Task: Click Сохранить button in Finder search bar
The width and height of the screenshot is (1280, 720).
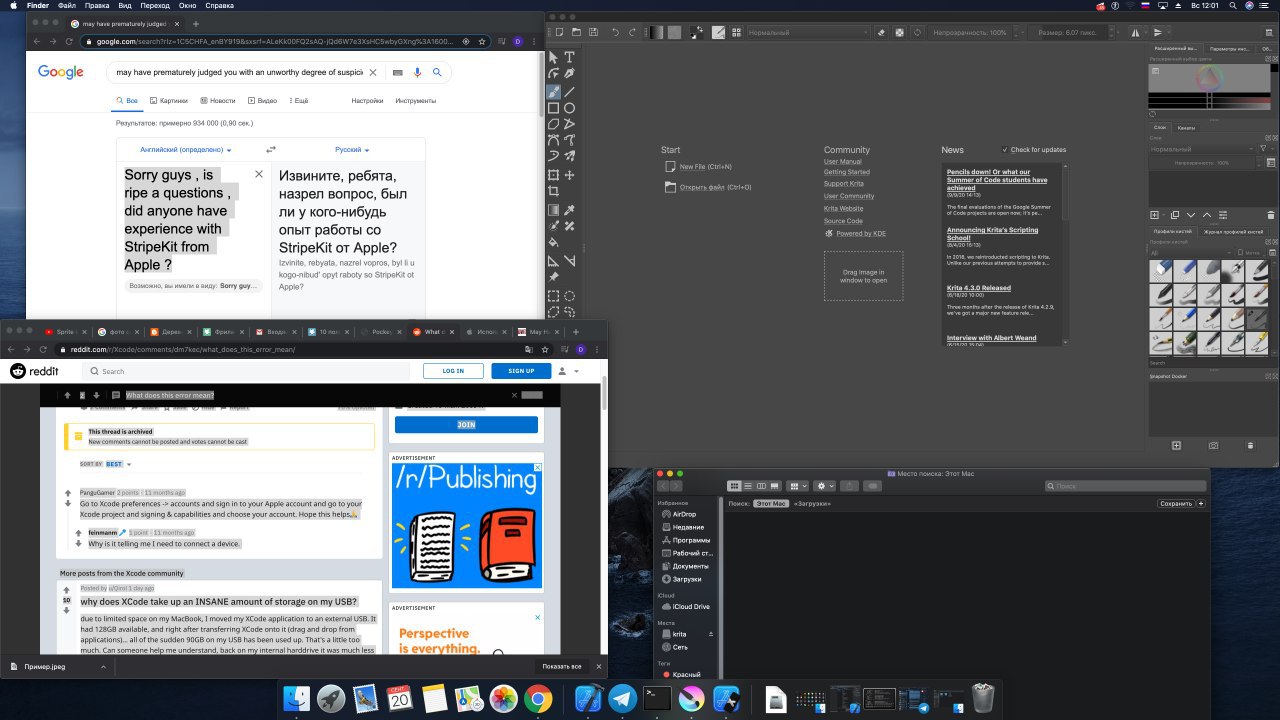Action: pos(1176,504)
